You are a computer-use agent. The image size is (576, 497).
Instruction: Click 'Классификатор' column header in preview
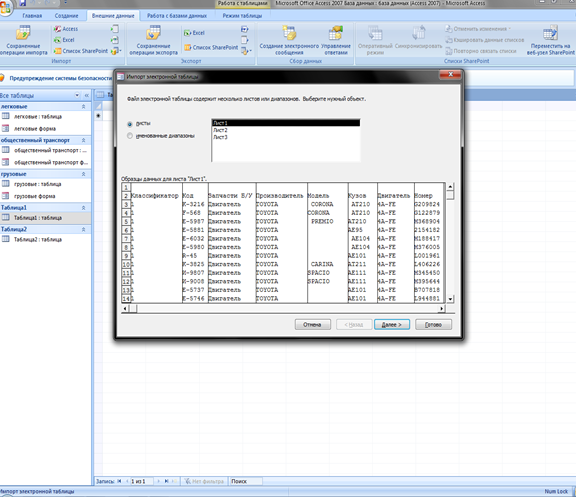click(x=155, y=196)
